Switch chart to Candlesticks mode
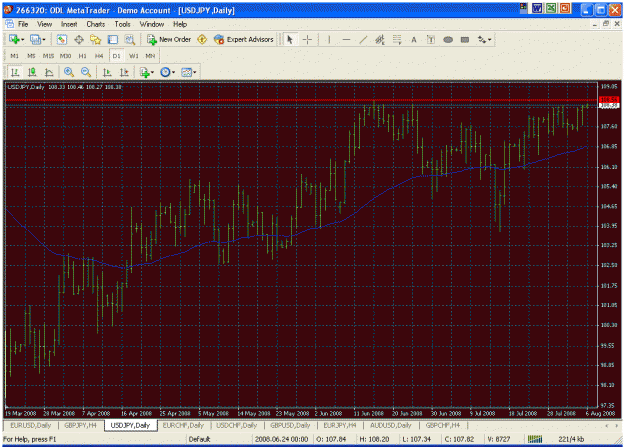Screen dimensions: 625x447 [32, 72]
